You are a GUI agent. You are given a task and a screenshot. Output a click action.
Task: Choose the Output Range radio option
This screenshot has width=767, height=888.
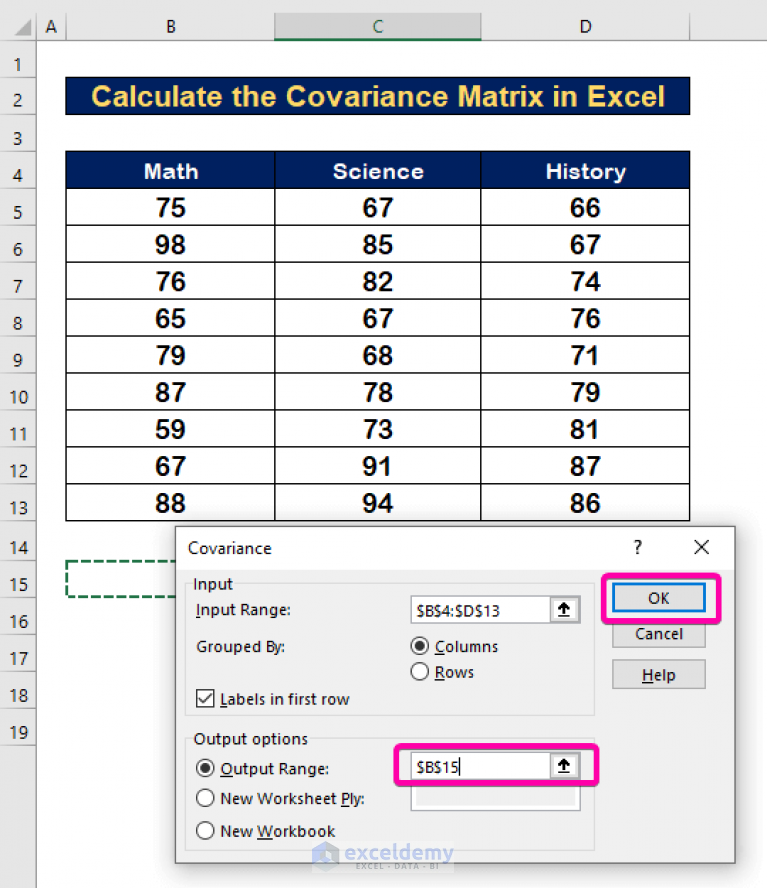[205, 769]
